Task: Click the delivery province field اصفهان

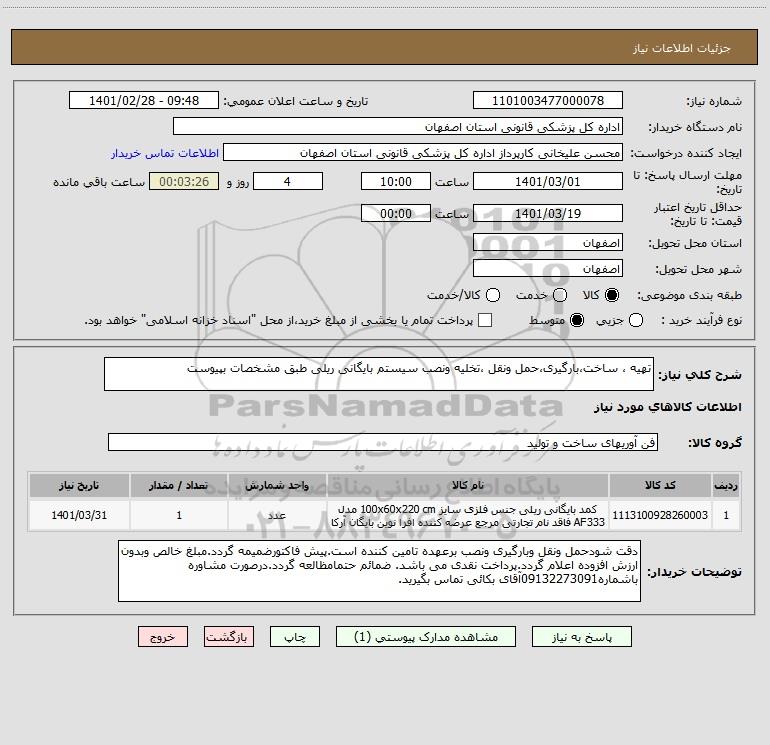Action: [x=548, y=243]
